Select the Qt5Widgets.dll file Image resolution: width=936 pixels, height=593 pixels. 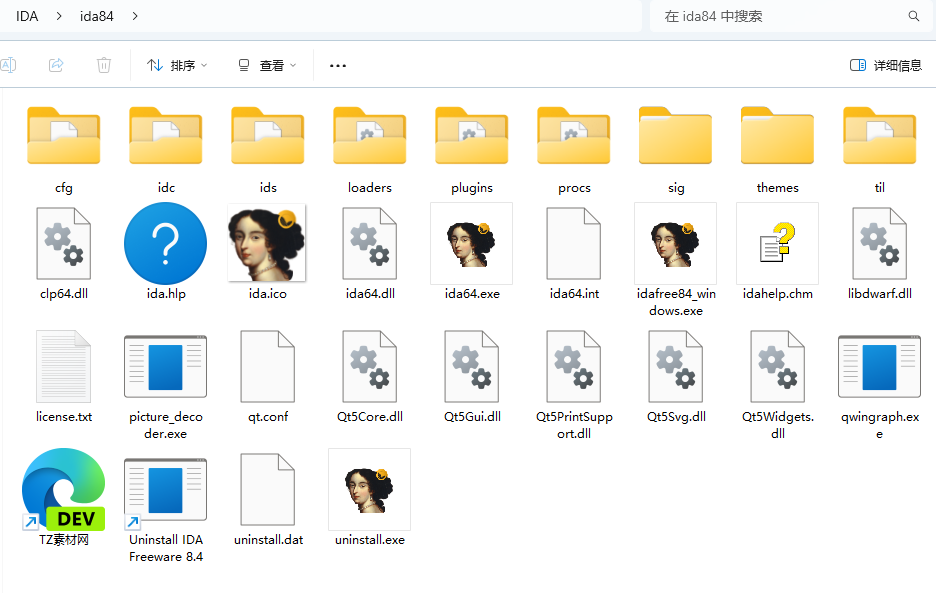(x=778, y=366)
